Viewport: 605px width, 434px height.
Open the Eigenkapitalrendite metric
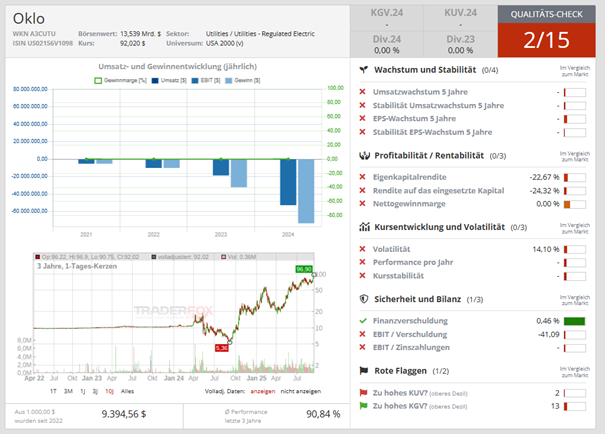[x=409, y=177]
